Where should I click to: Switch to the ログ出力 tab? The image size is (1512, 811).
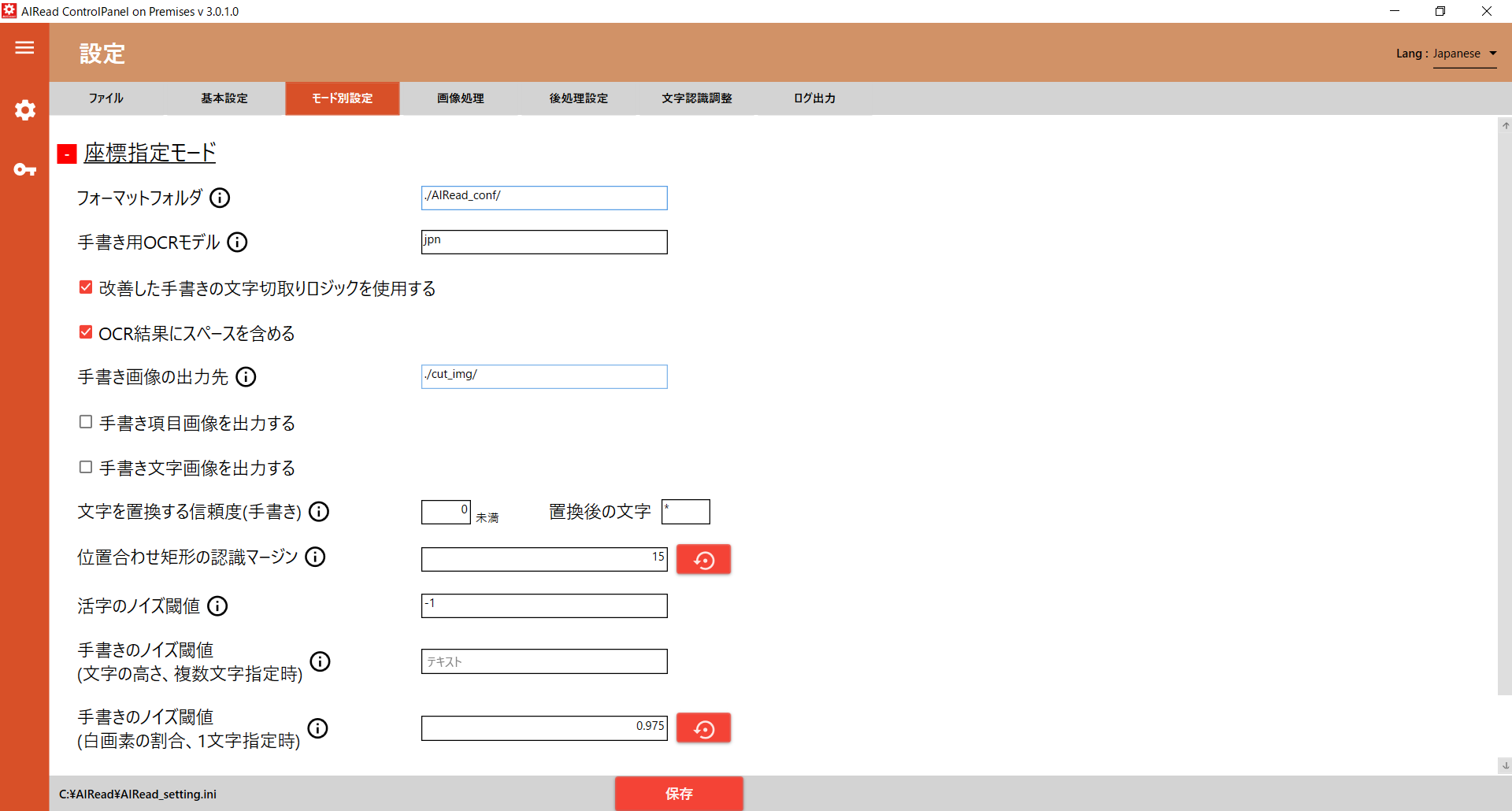coord(814,98)
